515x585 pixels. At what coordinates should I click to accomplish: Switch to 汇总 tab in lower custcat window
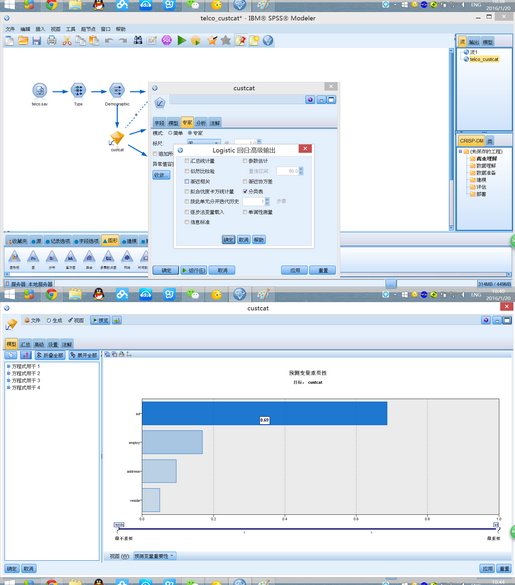[25, 344]
